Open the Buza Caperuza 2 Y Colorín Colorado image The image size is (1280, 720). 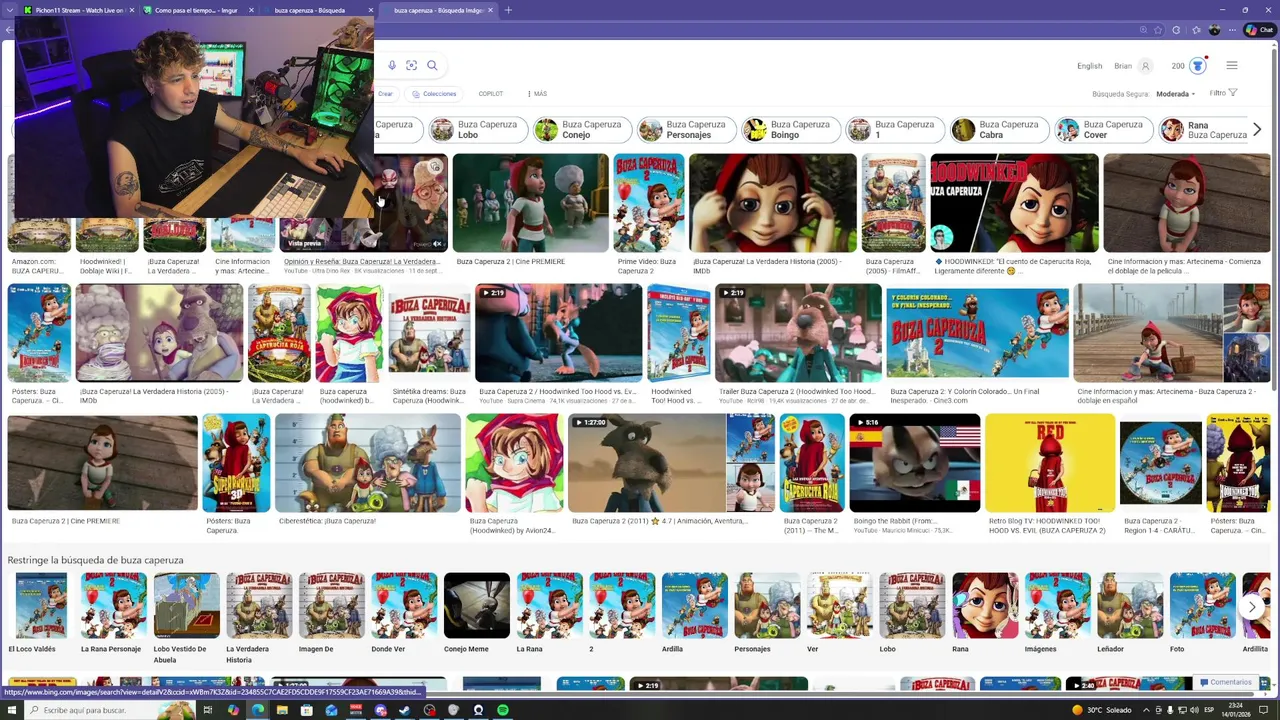click(x=978, y=333)
